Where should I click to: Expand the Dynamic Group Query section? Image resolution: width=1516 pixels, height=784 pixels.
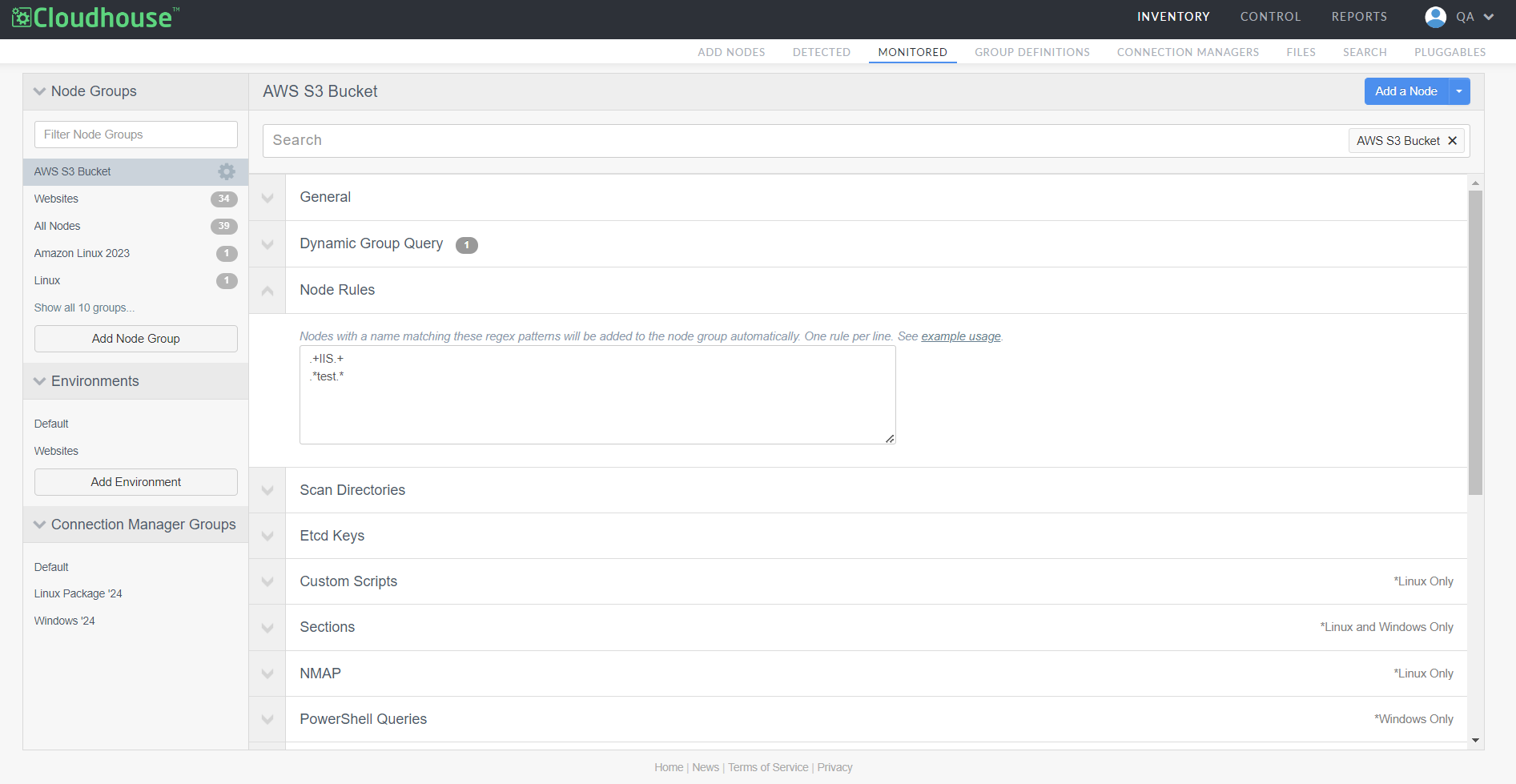coord(267,244)
